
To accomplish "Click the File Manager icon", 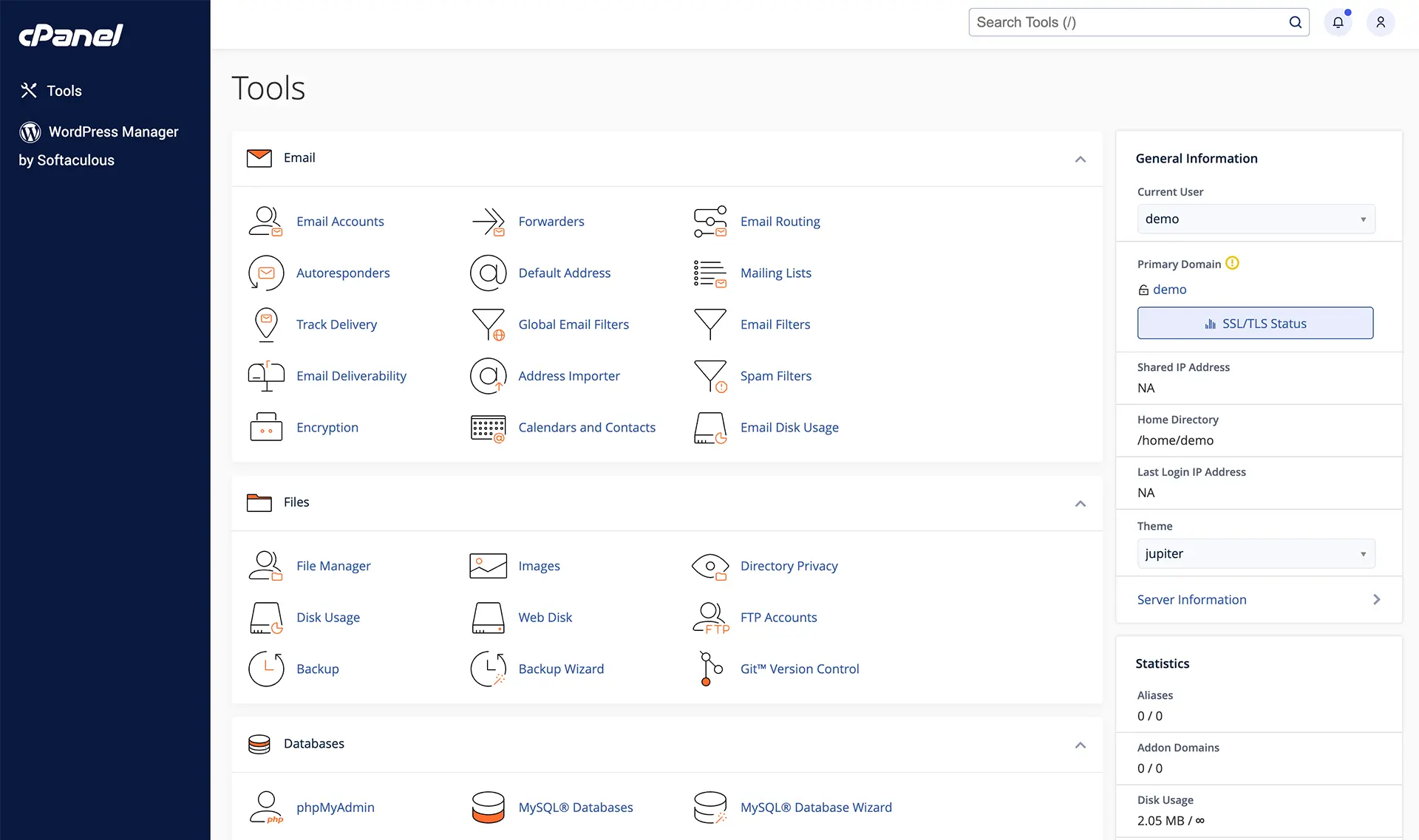I will tap(266, 566).
